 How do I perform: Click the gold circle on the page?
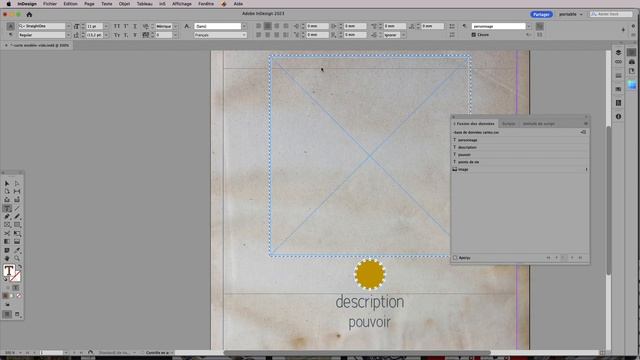[369, 274]
